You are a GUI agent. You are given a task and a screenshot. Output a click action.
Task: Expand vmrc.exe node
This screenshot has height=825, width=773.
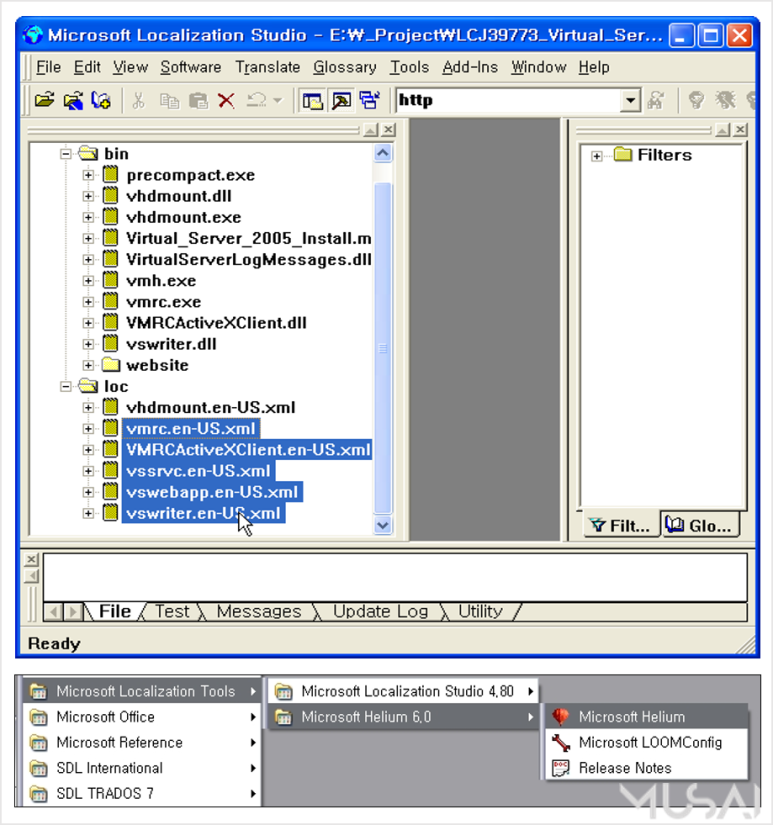(88, 302)
